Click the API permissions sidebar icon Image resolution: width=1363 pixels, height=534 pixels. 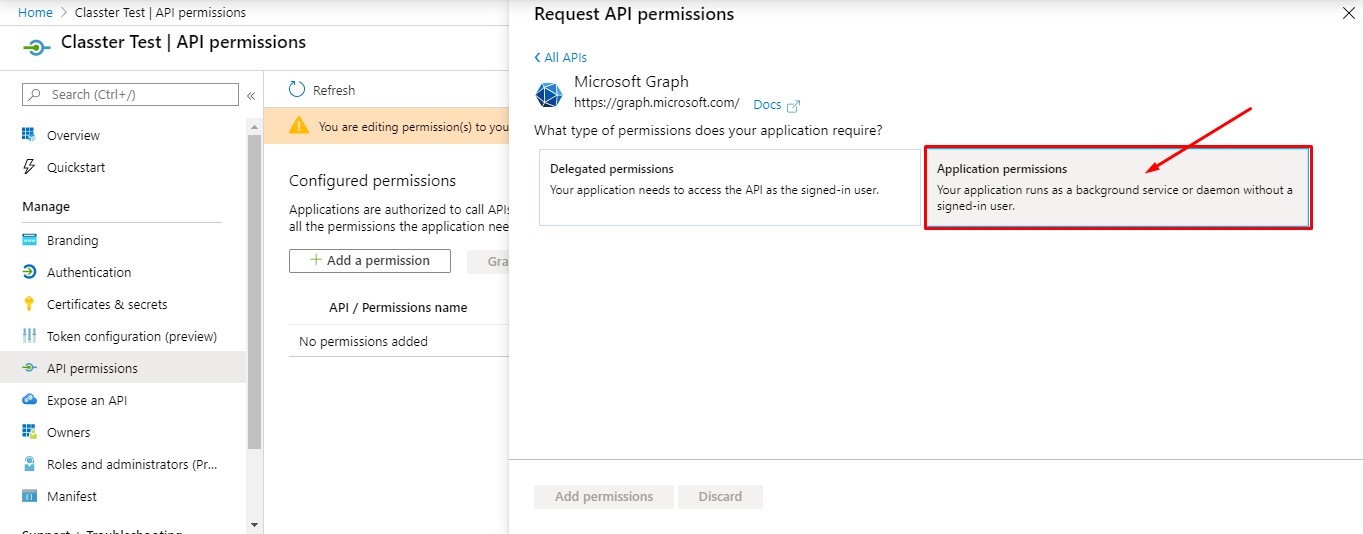click(x=29, y=368)
